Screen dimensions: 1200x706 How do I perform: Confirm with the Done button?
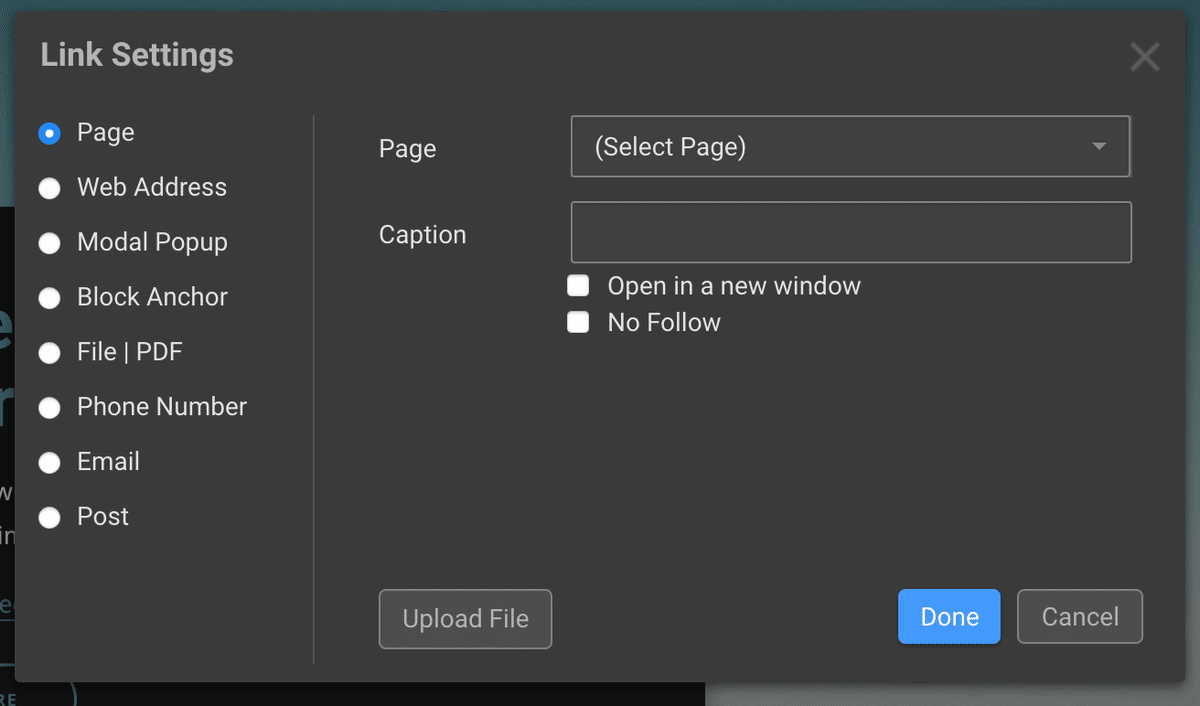948,617
